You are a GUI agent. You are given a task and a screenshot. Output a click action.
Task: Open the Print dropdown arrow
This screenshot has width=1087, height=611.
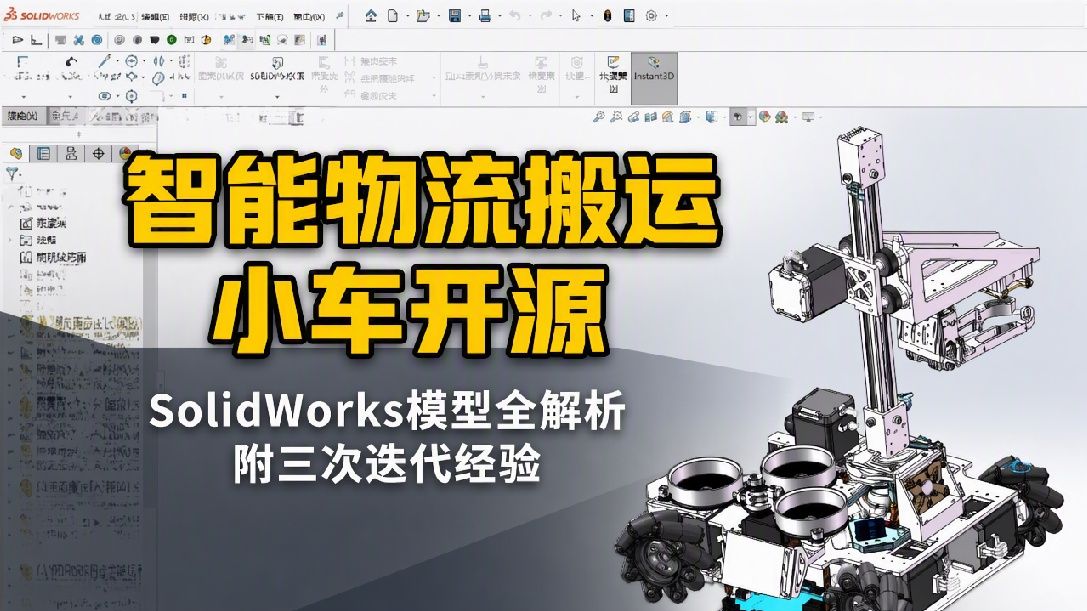499,16
